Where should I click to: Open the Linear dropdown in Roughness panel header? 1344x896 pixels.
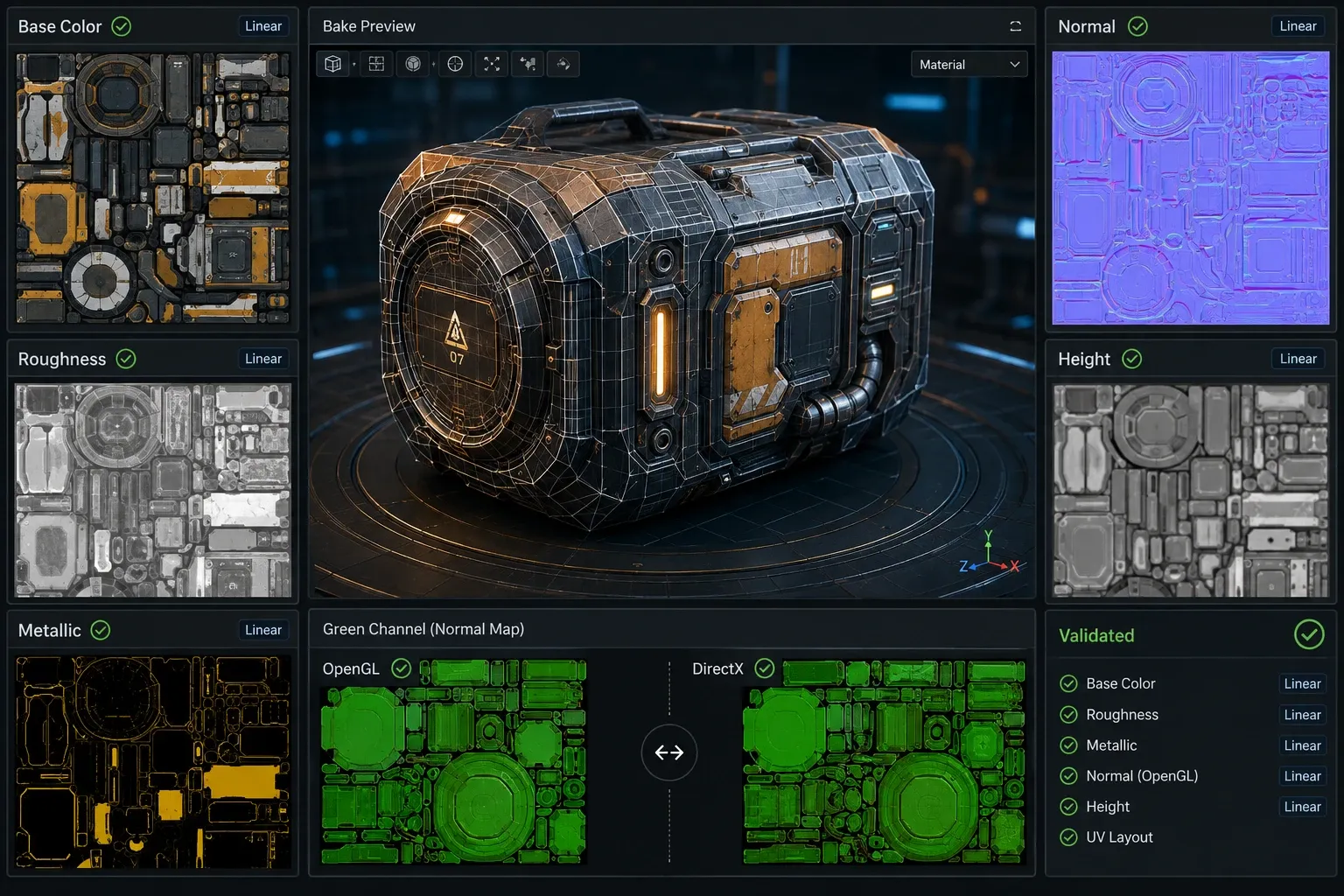pos(263,359)
